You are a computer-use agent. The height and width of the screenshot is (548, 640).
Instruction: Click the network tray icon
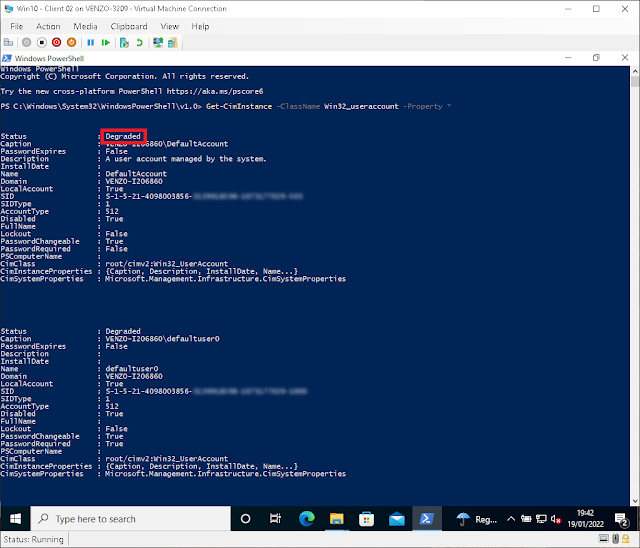(x=541, y=519)
